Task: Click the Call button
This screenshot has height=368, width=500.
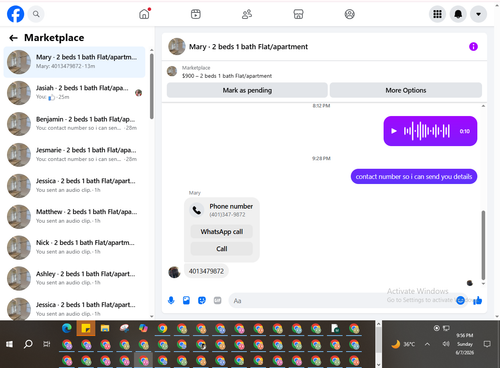Action: pyautogui.click(x=222, y=249)
